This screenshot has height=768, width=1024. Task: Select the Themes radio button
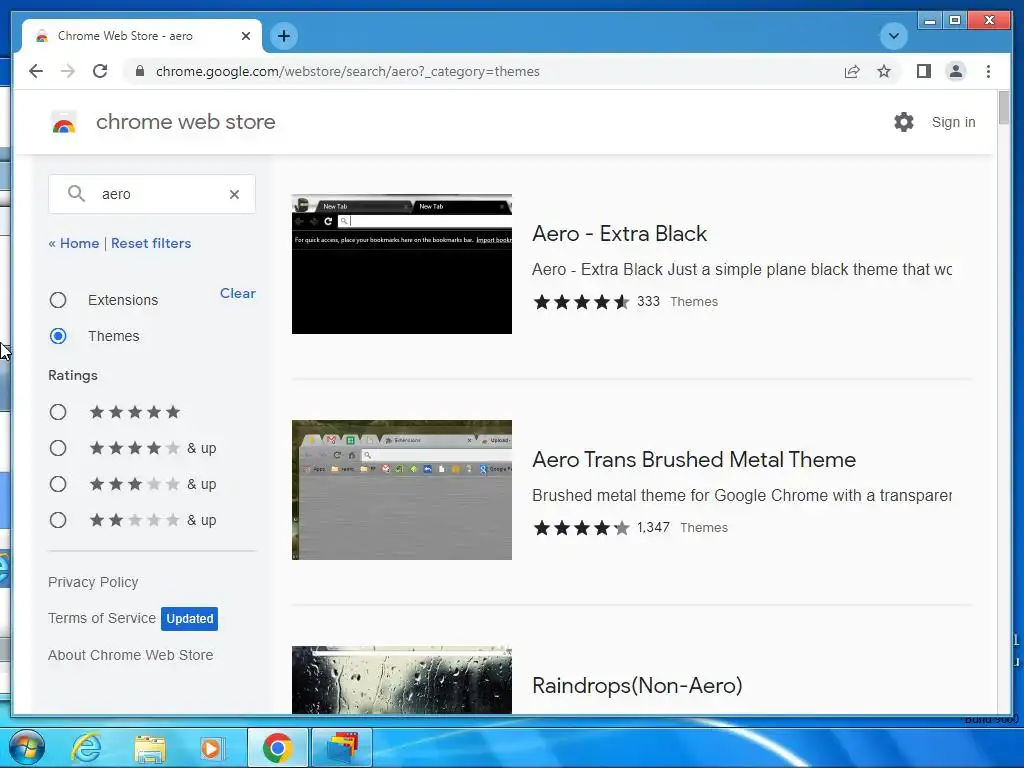pyautogui.click(x=58, y=336)
